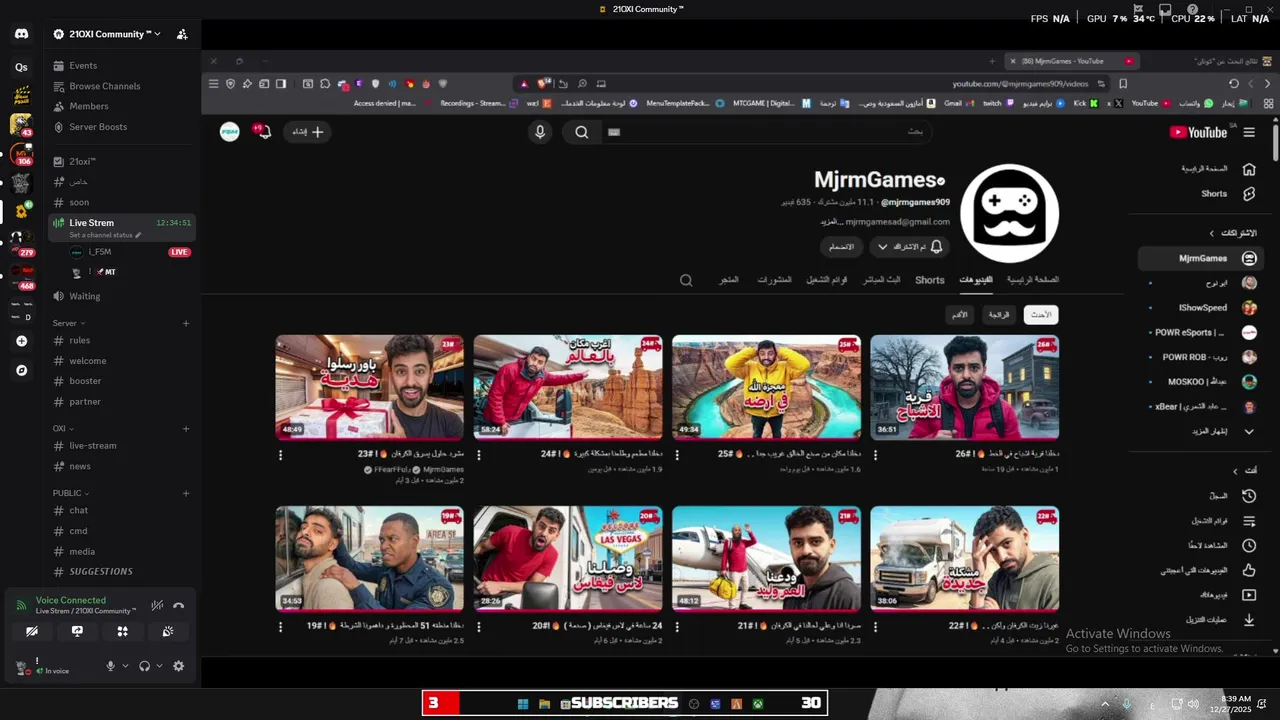Screen dimensions: 1280x720
Task: Disconnect from the Discord voice channel
Action: (179, 605)
